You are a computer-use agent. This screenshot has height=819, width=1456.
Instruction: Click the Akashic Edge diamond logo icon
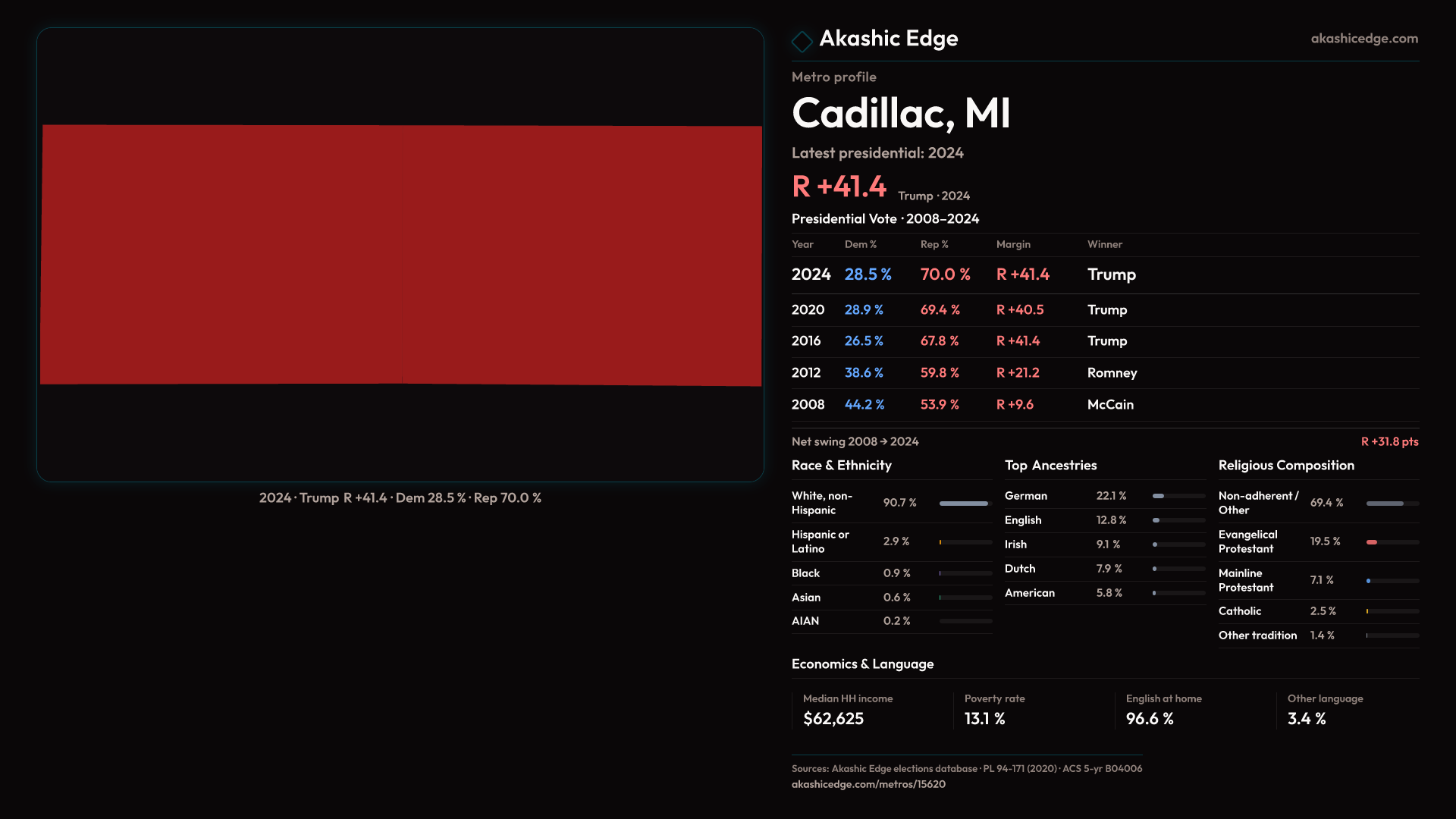[x=802, y=40]
